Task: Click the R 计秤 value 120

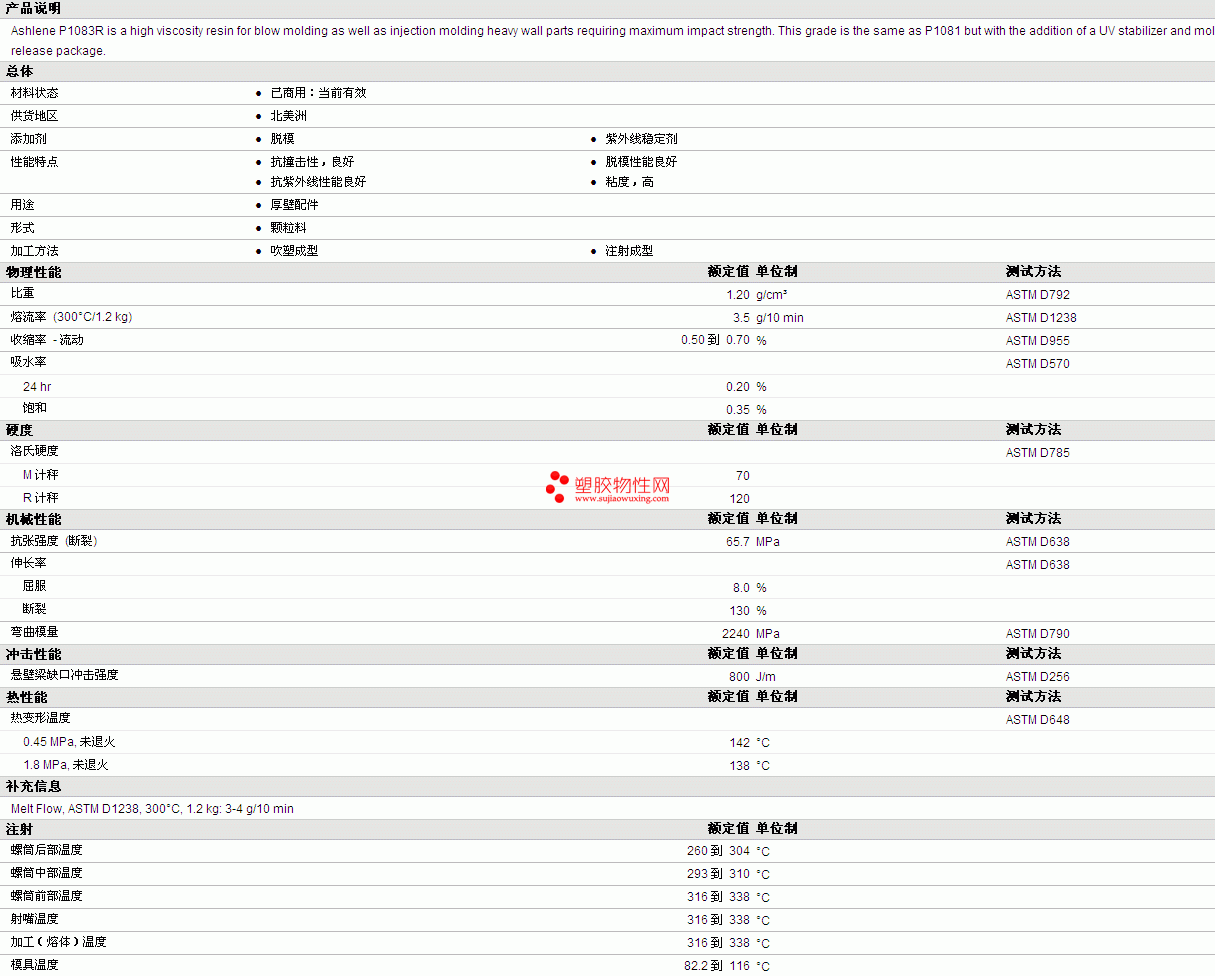Action: point(739,499)
